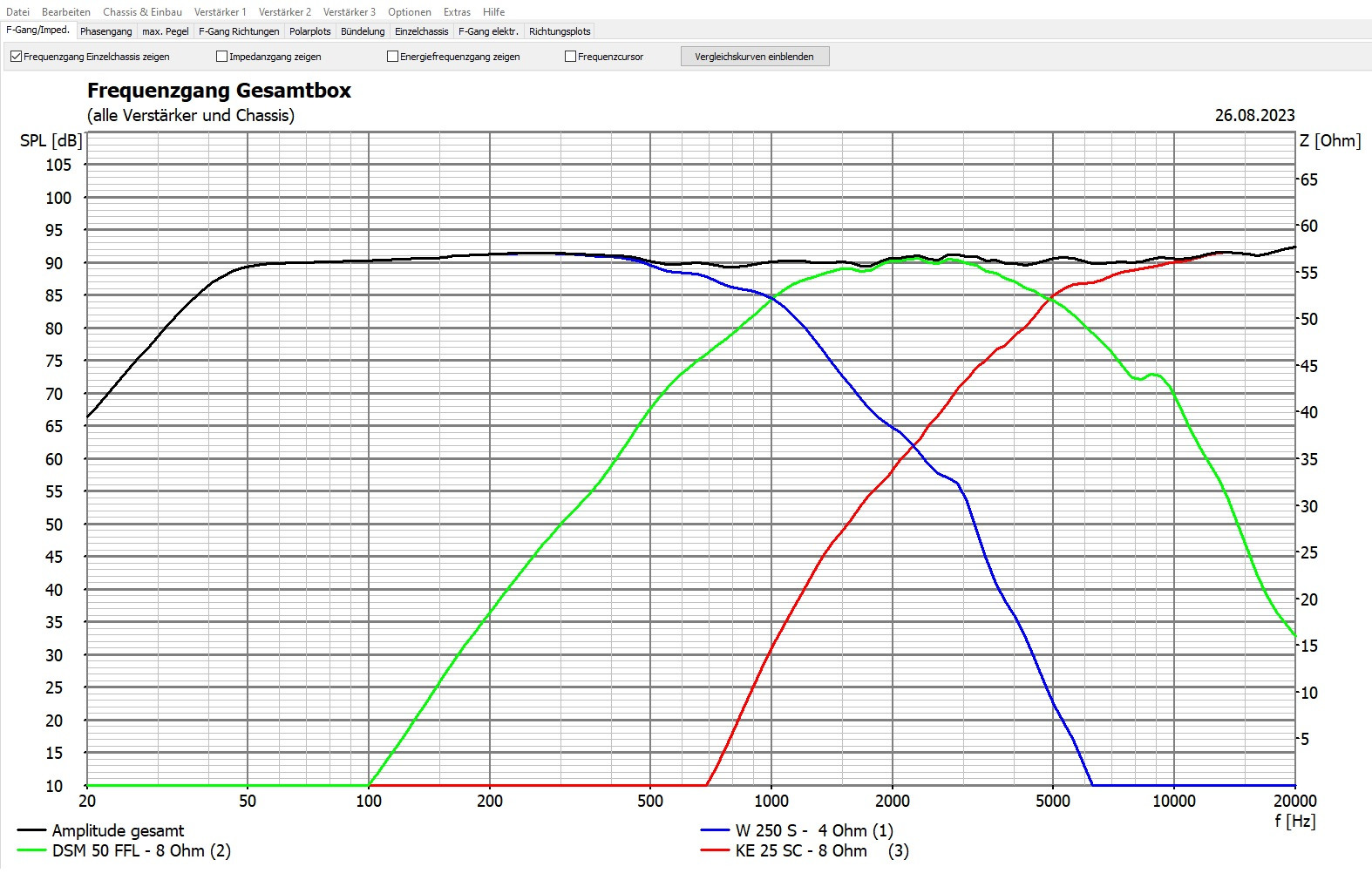Click the Vergleichskurven einblenden button
This screenshot has height=880, width=1372.
755,57
